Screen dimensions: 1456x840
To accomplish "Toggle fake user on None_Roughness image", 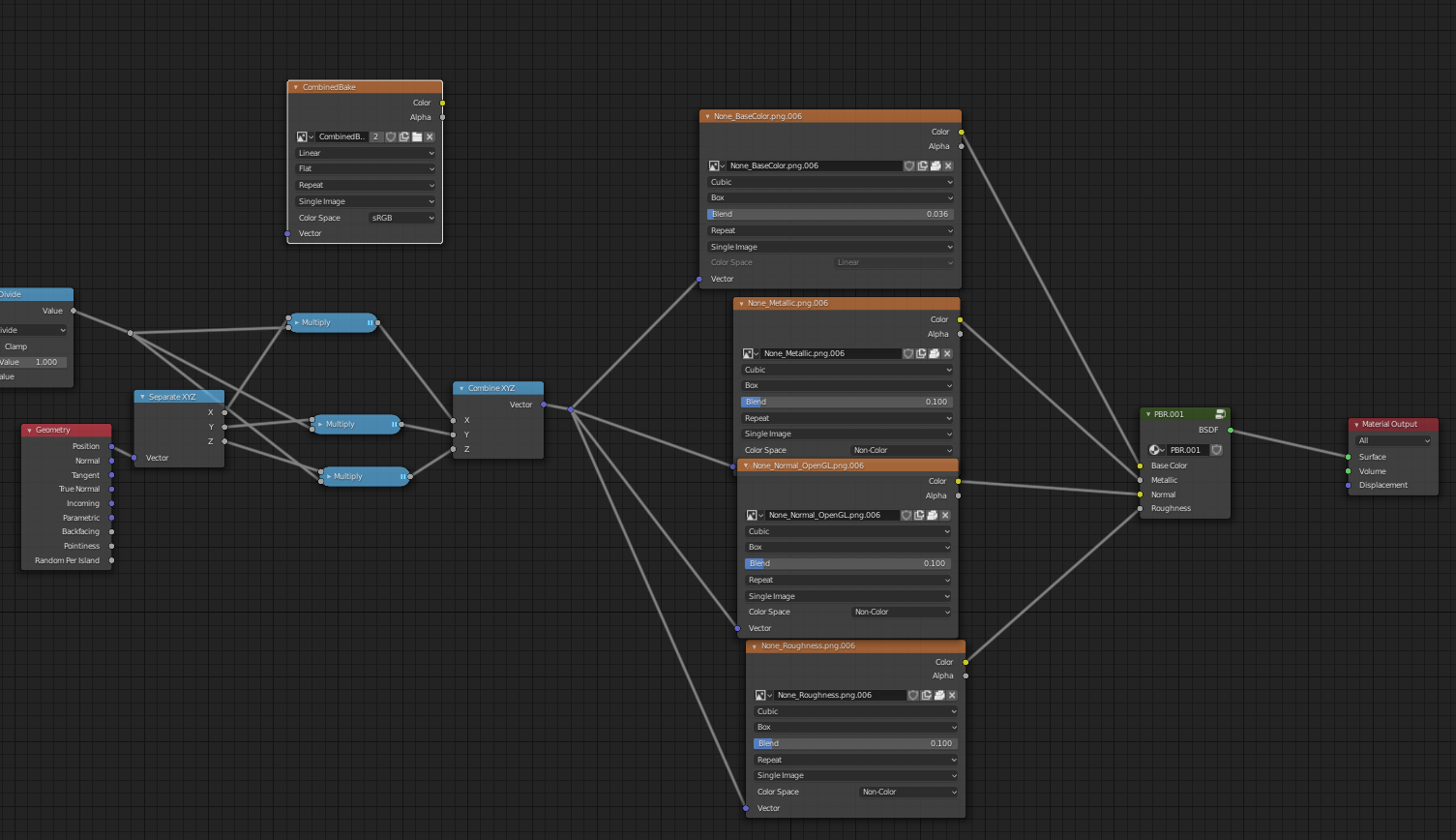I will (913, 695).
